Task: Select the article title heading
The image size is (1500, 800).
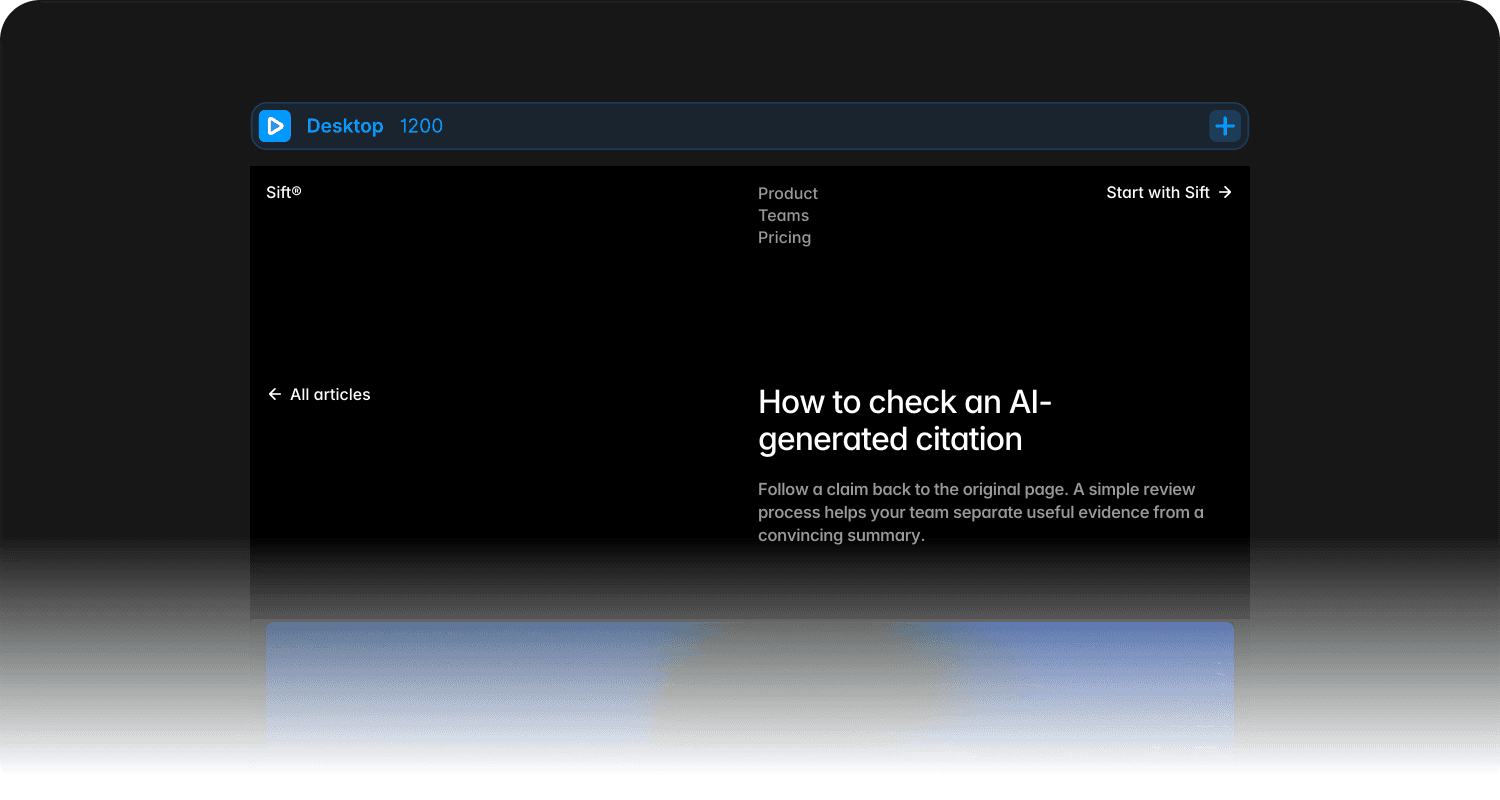Action: [x=905, y=420]
